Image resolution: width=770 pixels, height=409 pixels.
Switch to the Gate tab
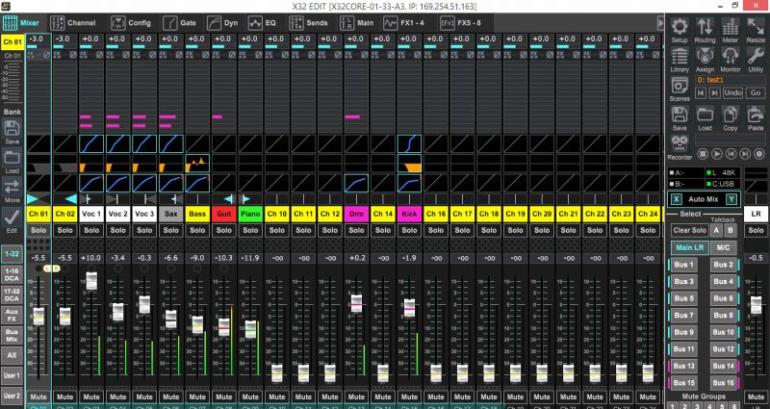[180, 23]
